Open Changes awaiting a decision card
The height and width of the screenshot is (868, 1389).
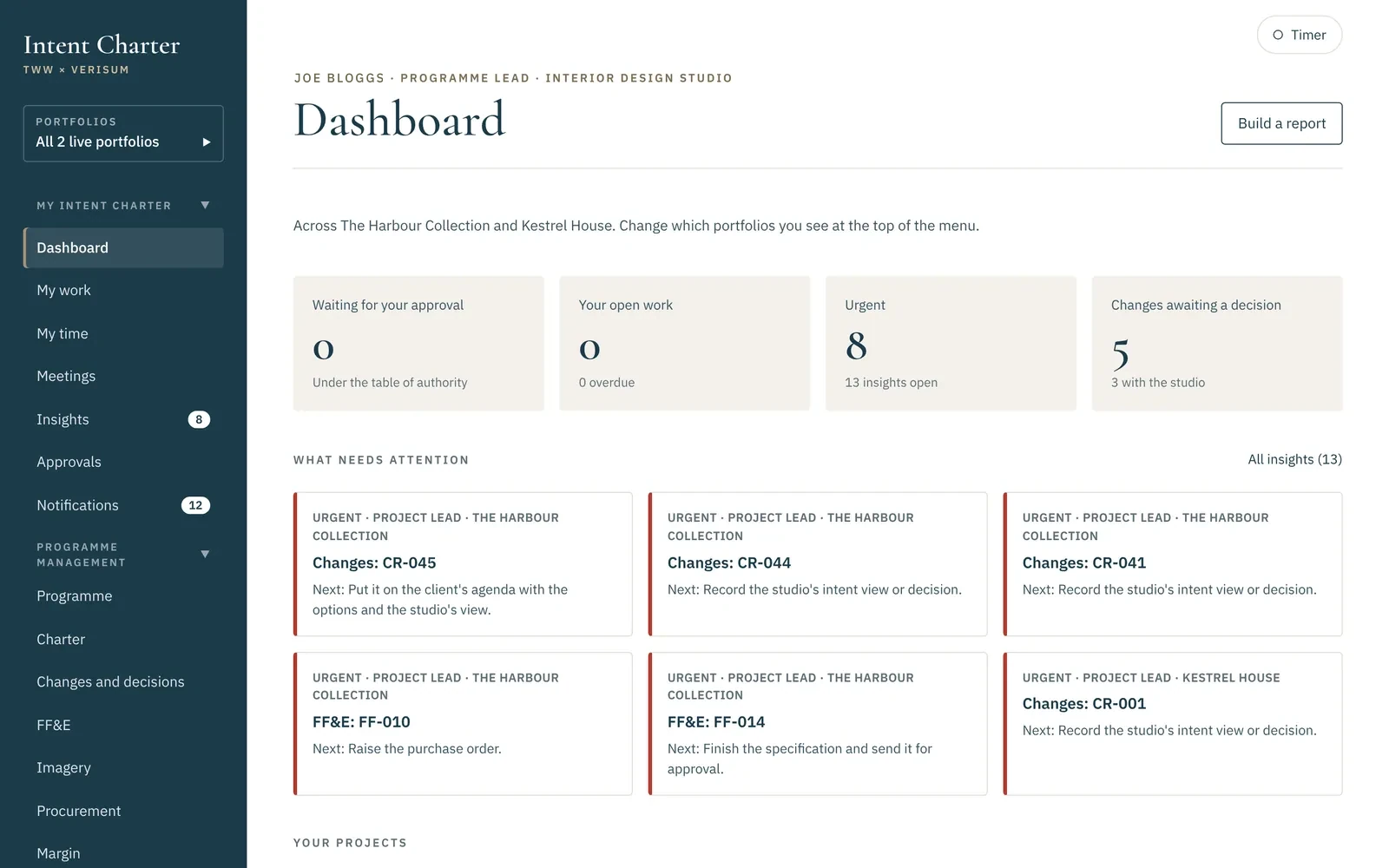click(x=1217, y=343)
